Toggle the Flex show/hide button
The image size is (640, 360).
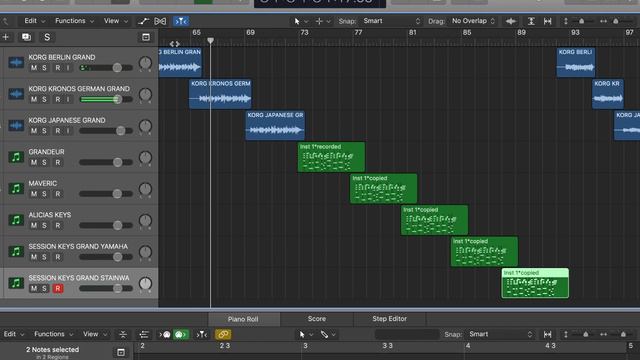[160, 21]
